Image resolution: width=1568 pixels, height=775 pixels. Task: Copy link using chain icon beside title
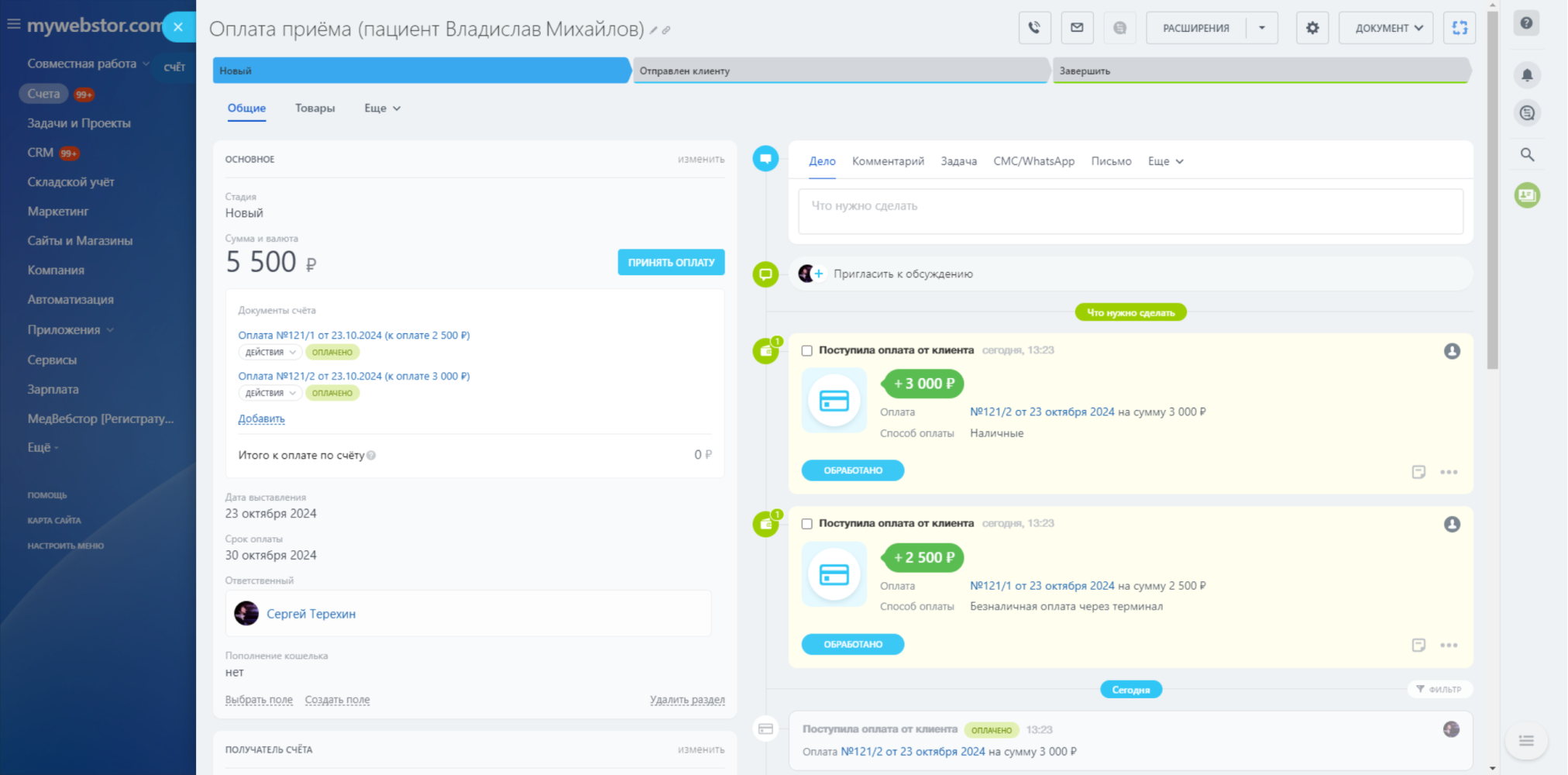[x=666, y=30]
